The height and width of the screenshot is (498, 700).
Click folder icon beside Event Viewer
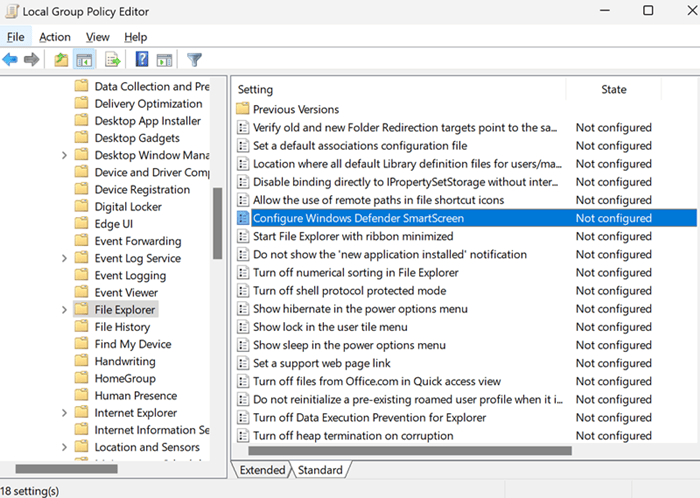81,292
